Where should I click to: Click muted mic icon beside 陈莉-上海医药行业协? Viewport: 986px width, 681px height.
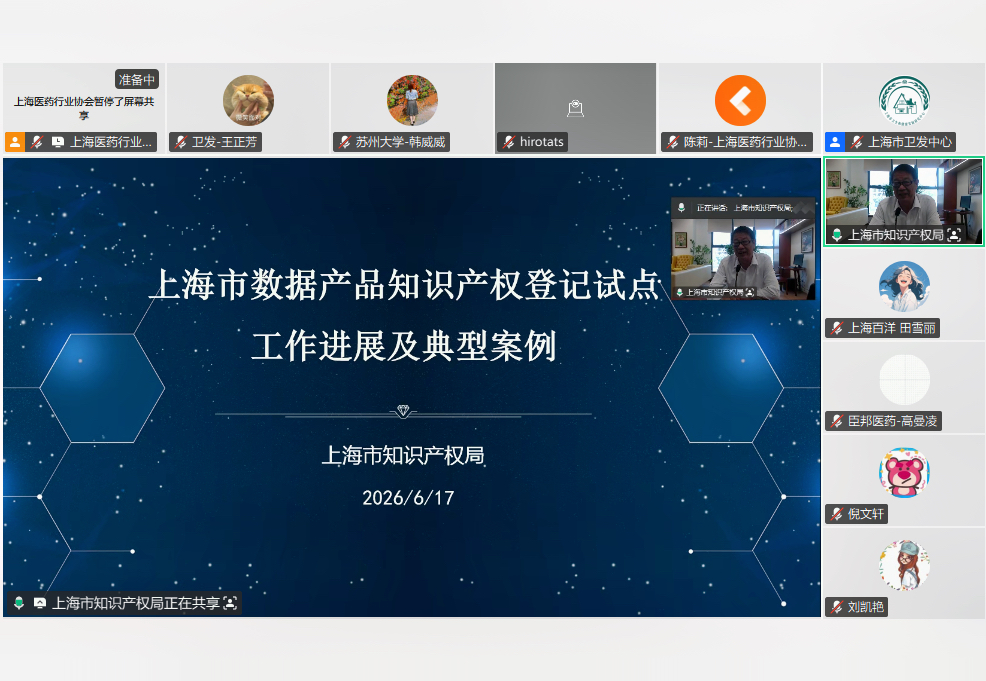pos(673,142)
